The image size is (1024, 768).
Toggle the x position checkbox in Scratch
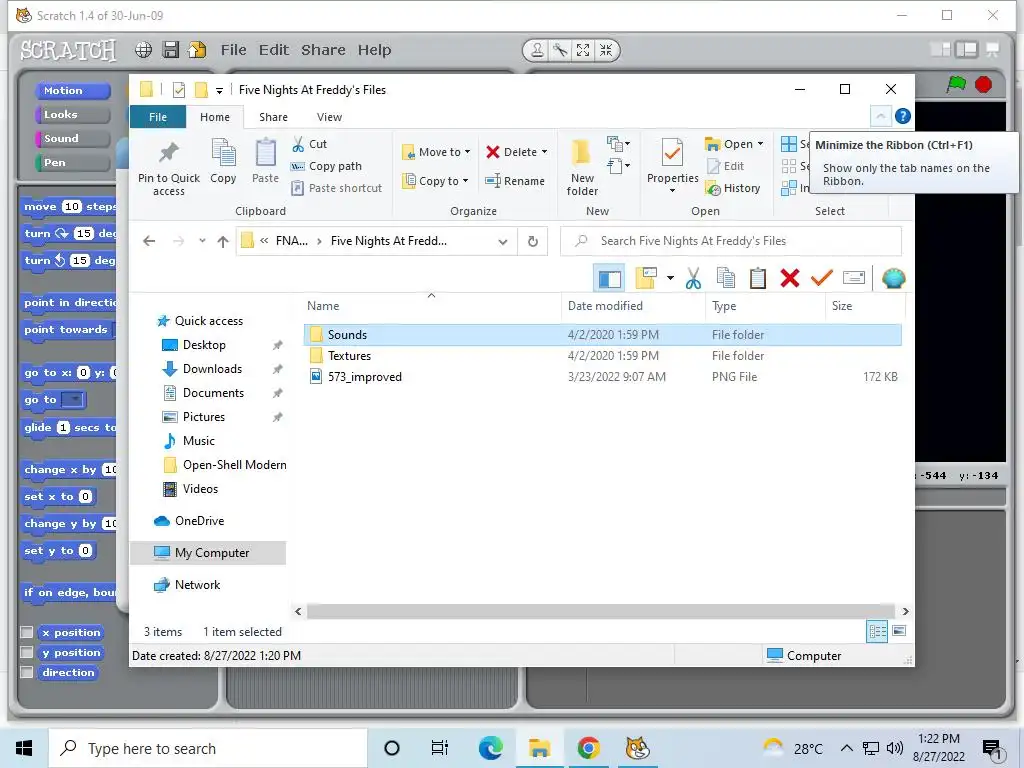[27, 632]
